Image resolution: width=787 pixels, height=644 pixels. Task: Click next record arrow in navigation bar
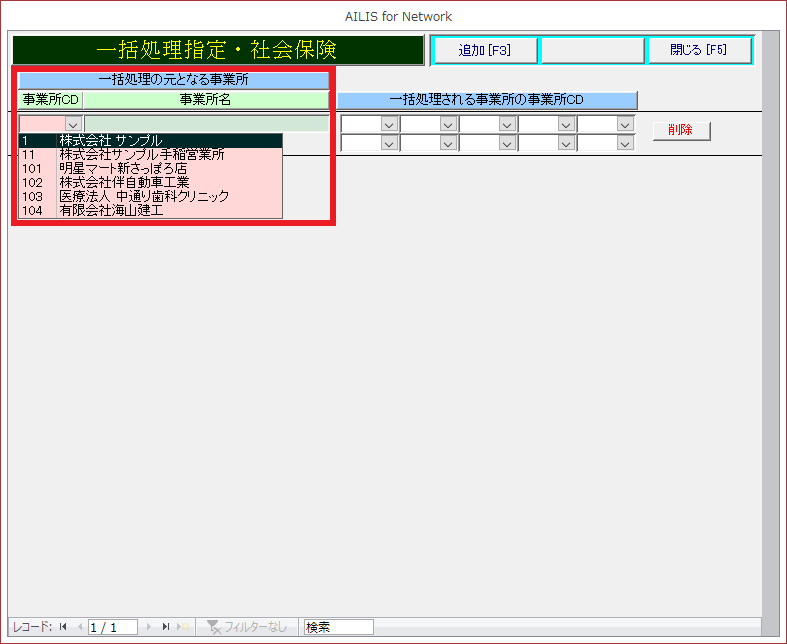pos(150,627)
